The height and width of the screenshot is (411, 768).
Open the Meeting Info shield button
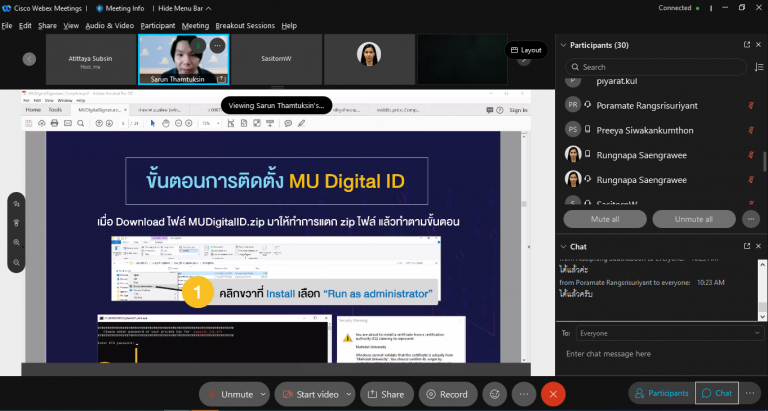point(120,8)
